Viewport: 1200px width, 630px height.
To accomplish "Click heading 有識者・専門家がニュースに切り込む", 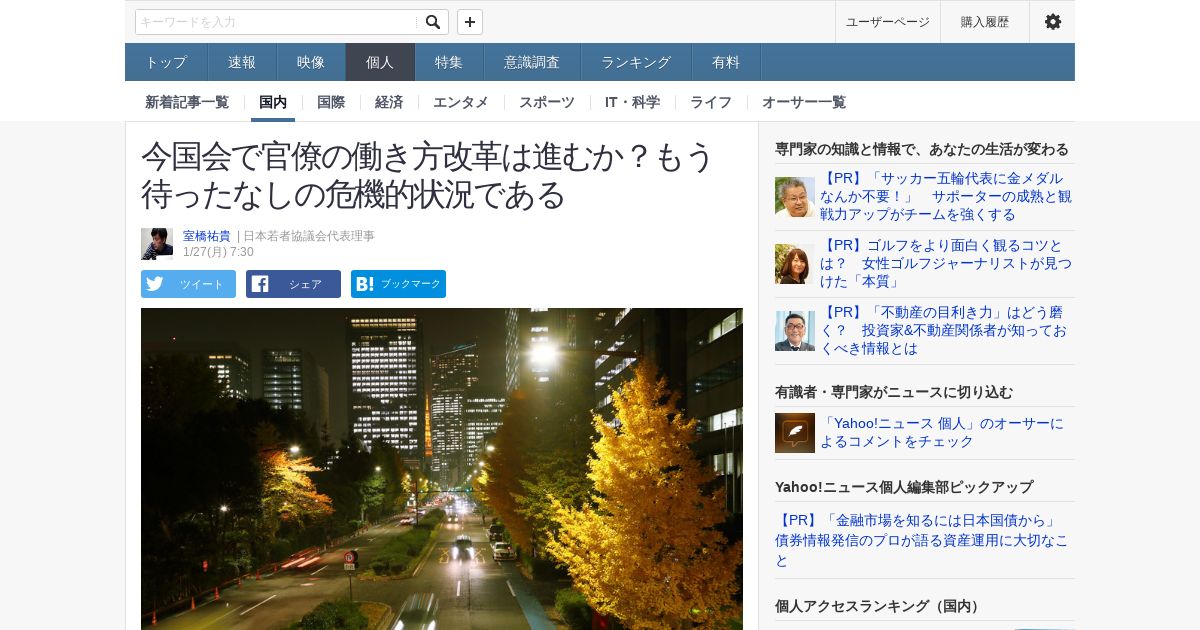I will (x=894, y=392).
